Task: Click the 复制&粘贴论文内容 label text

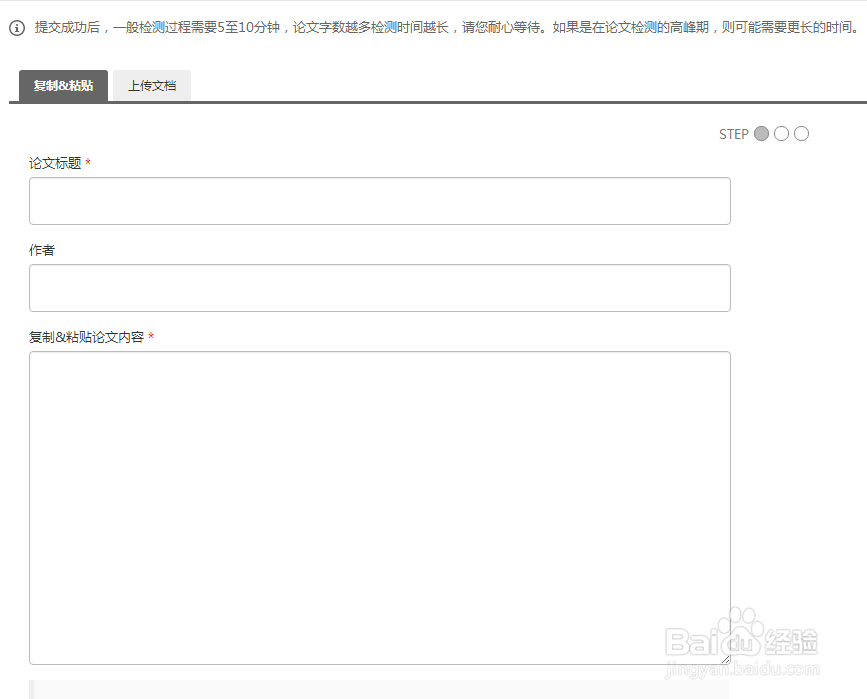Action: (86, 337)
